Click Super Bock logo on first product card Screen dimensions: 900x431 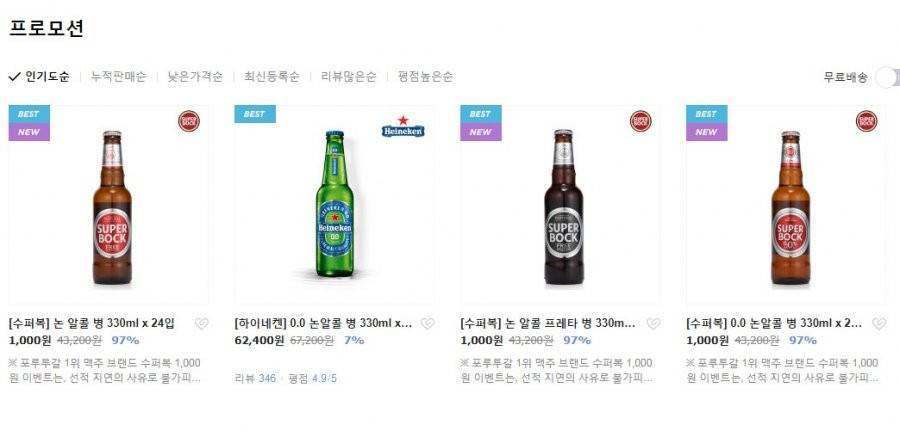(189, 121)
